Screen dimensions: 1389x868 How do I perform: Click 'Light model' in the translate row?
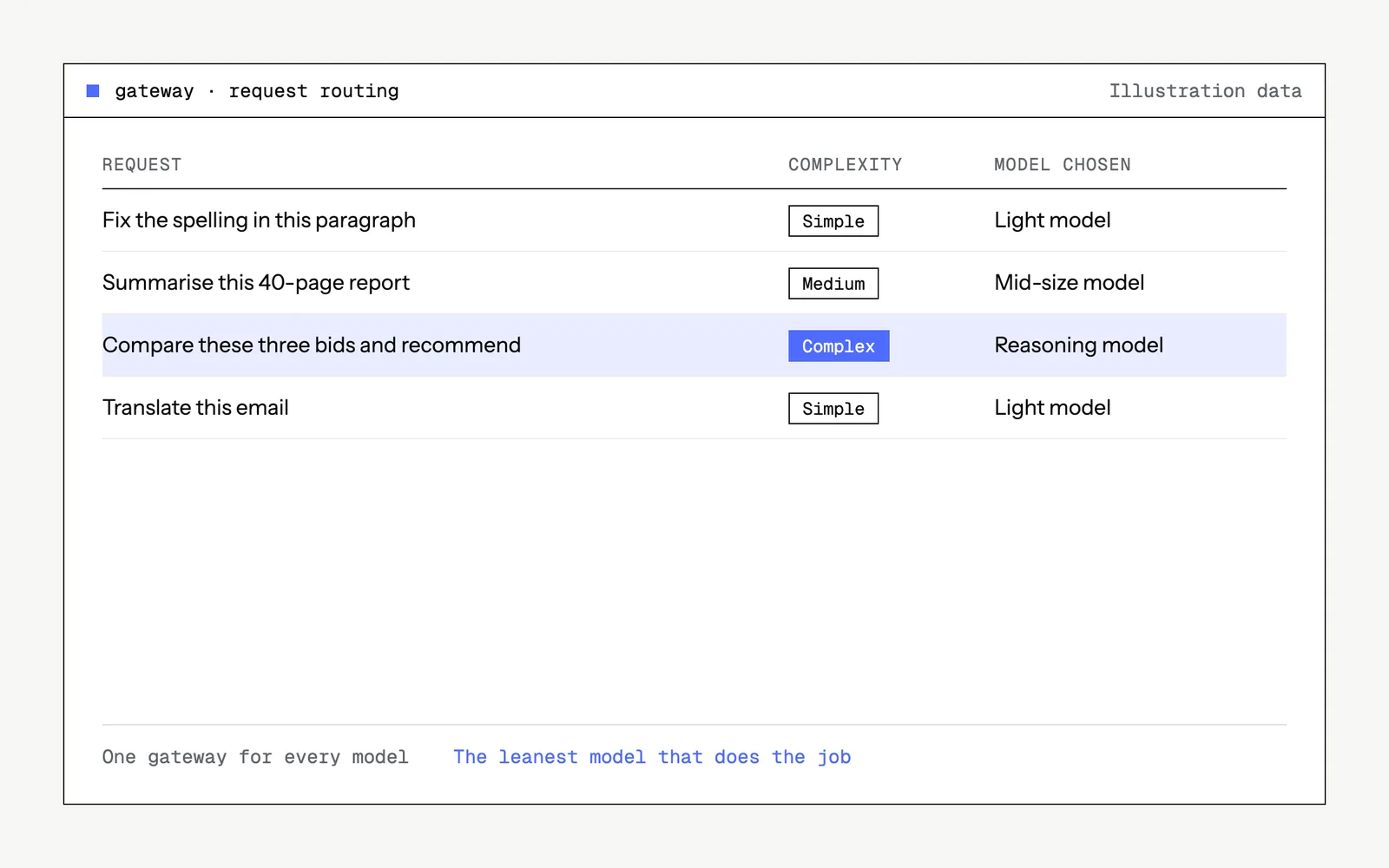point(1052,408)
